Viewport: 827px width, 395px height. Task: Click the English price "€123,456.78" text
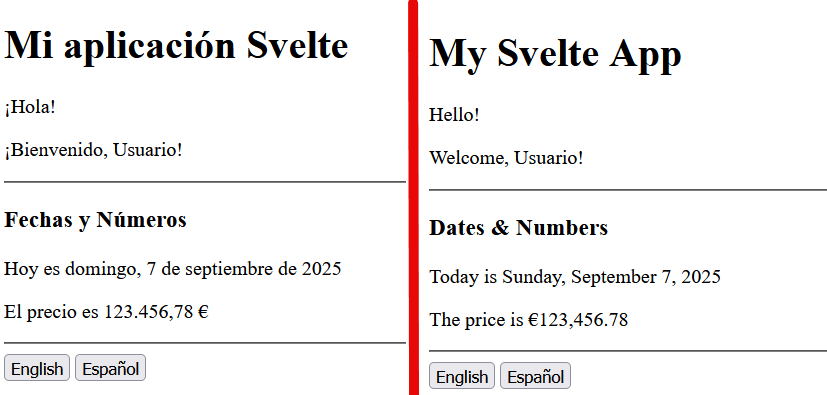578,320
